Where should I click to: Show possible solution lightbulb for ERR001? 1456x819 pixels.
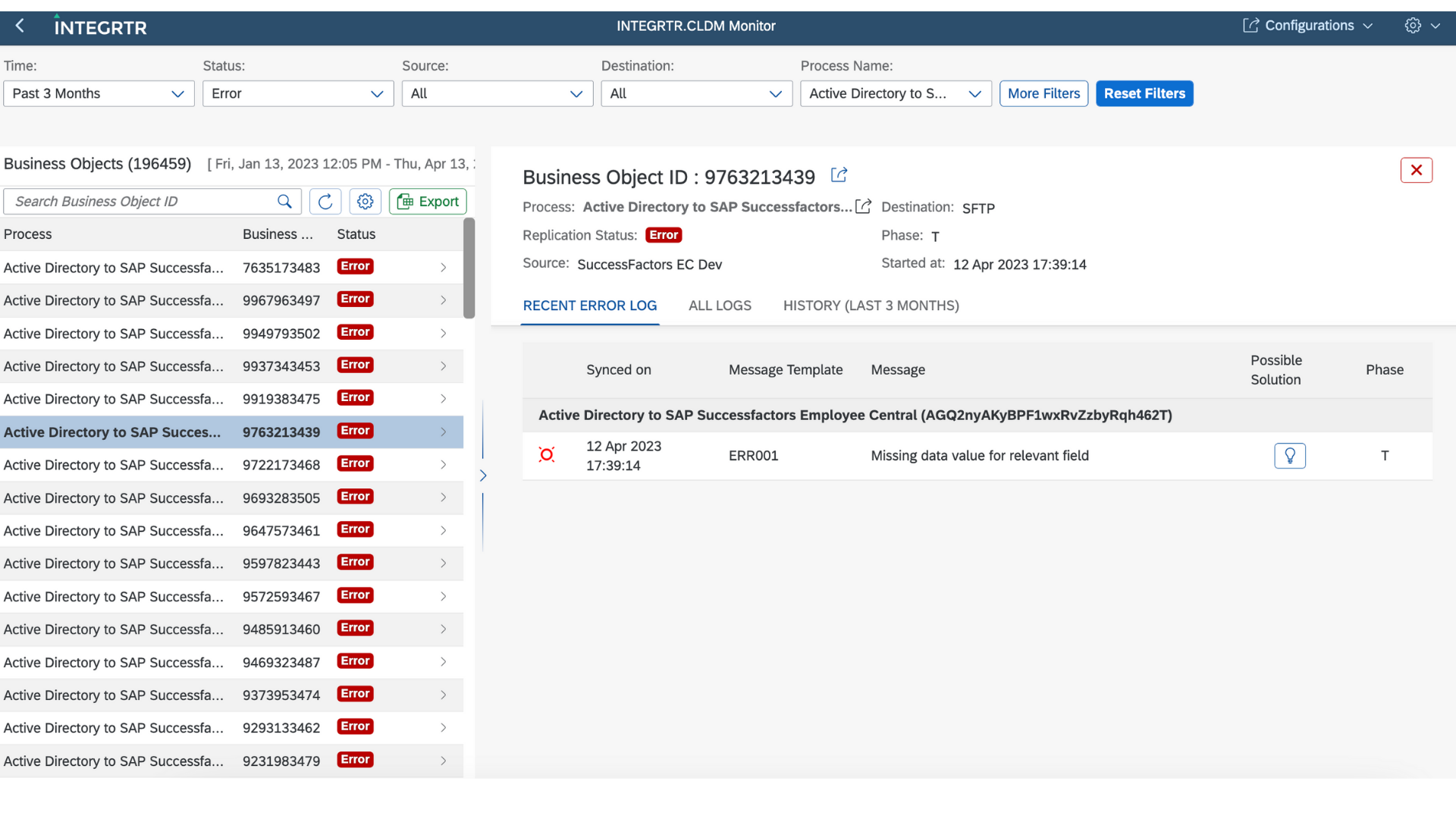(x=1289, y=456)
